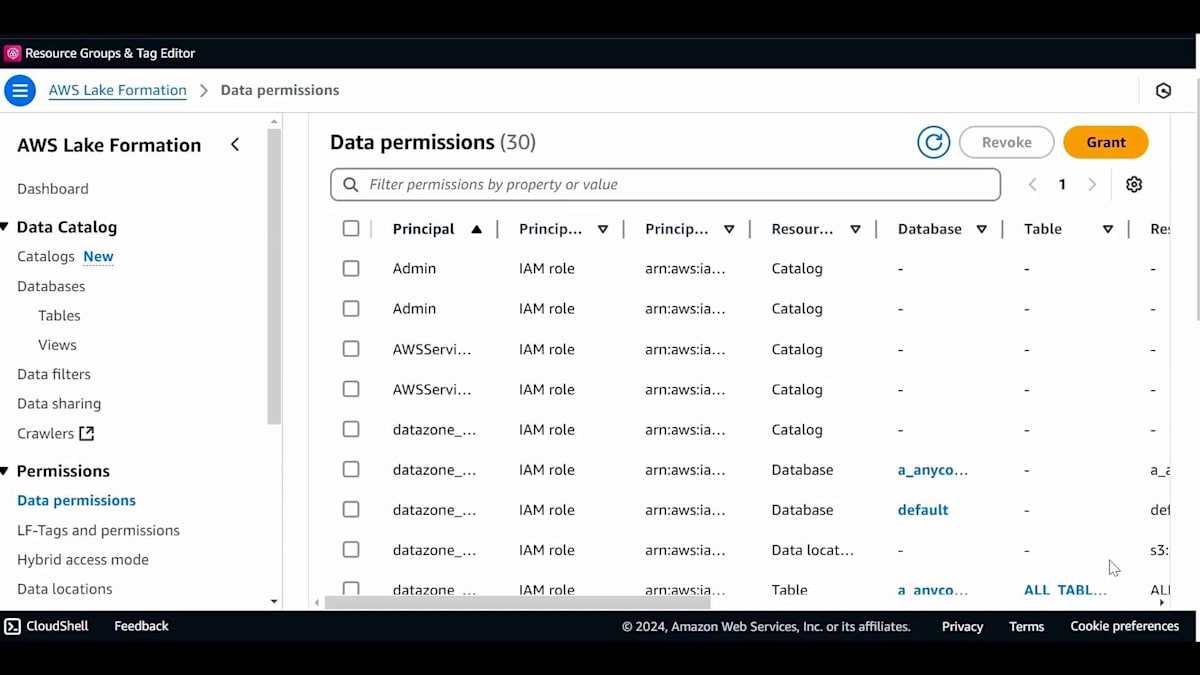Screen dimensions: 1200x675
Task: Open Data filters in sidebar
Action: (54, 374)
